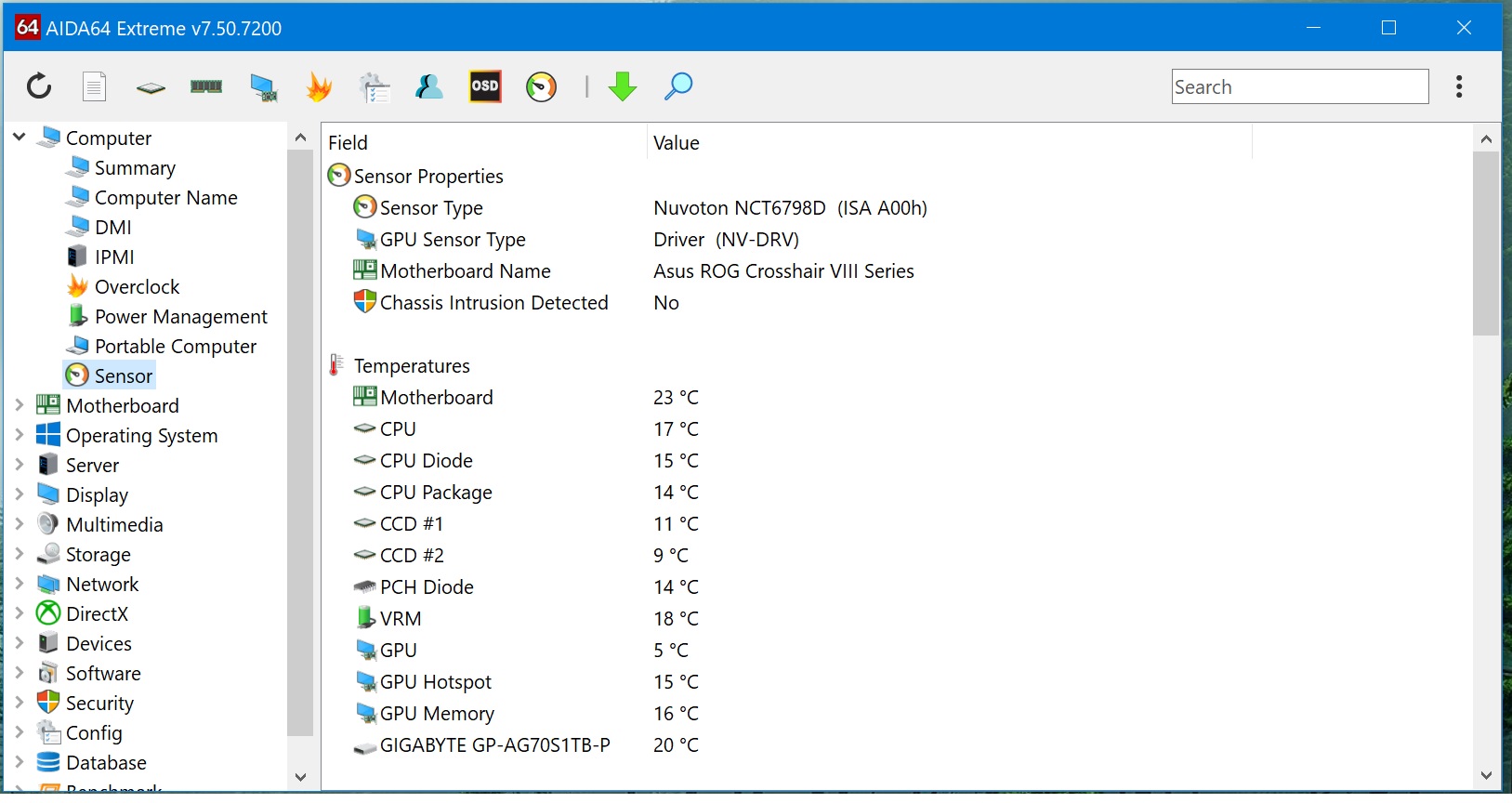
Task: Click the details panel scroll up arrow
Action: [x=1486, y=139]
